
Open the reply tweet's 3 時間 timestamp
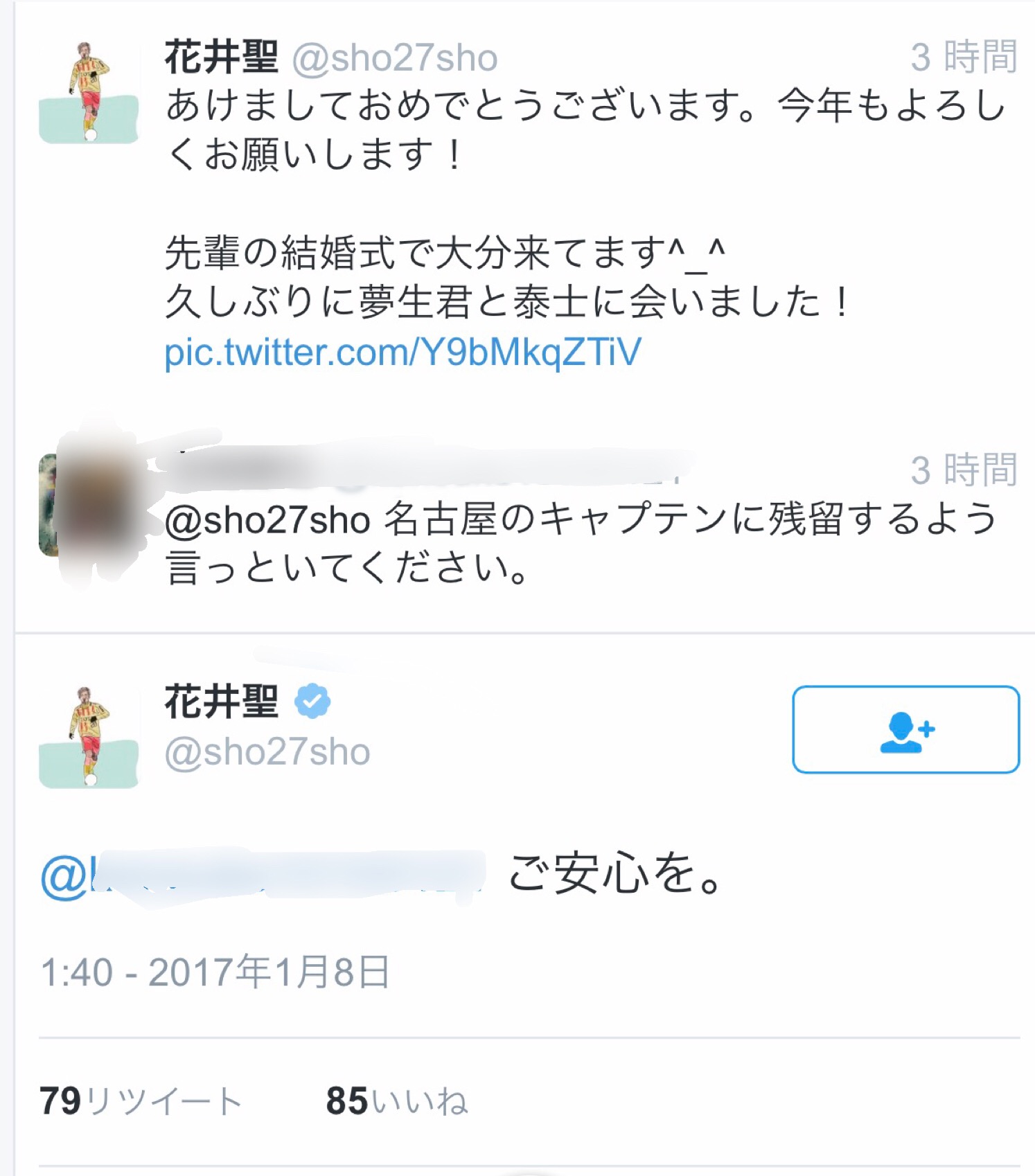964,470
